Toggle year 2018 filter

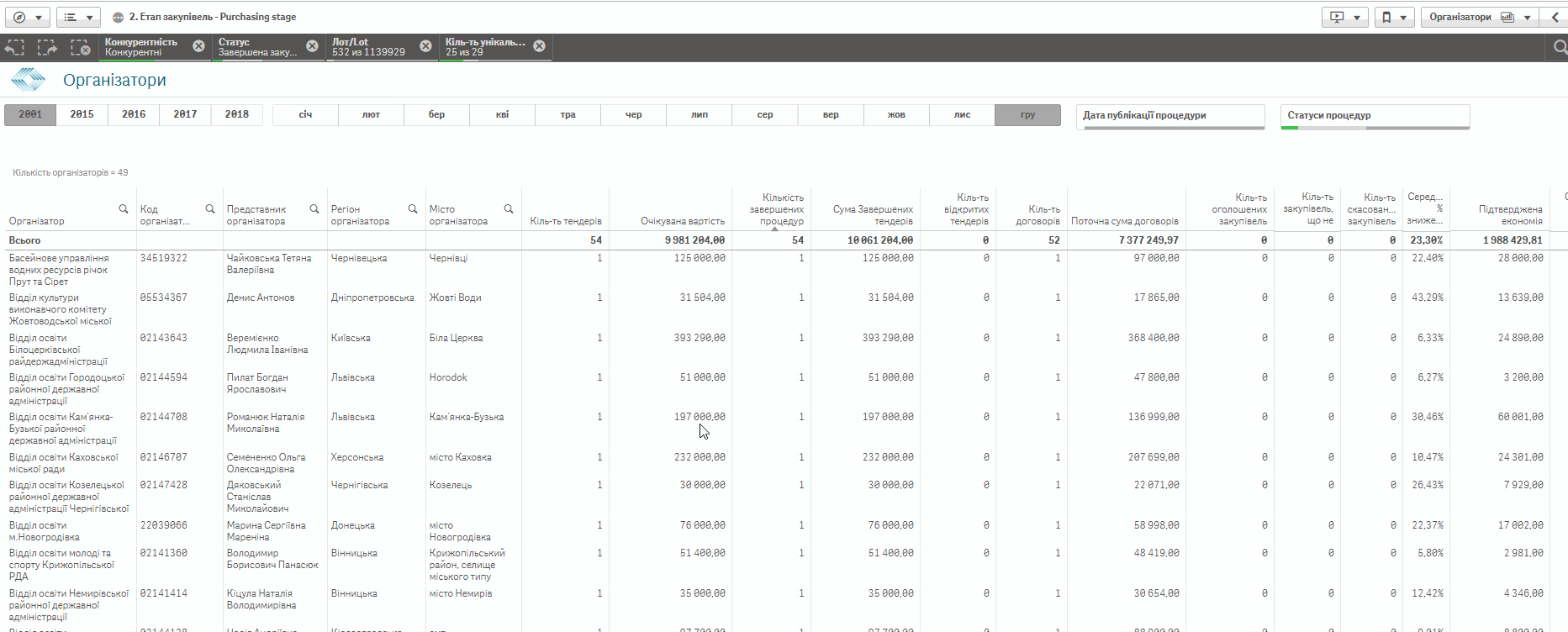pyautogui.click(x=236, y=114)
